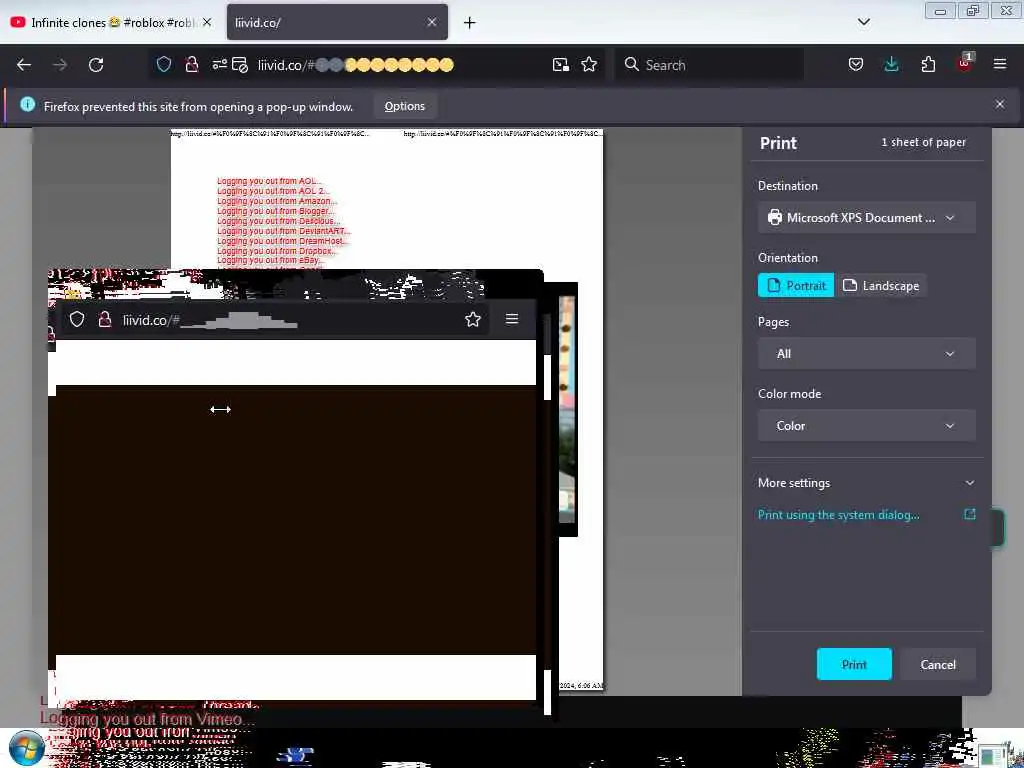Open the Color mode dropdown
This screenshot has width=1024, height=768.
pos(867,425)
